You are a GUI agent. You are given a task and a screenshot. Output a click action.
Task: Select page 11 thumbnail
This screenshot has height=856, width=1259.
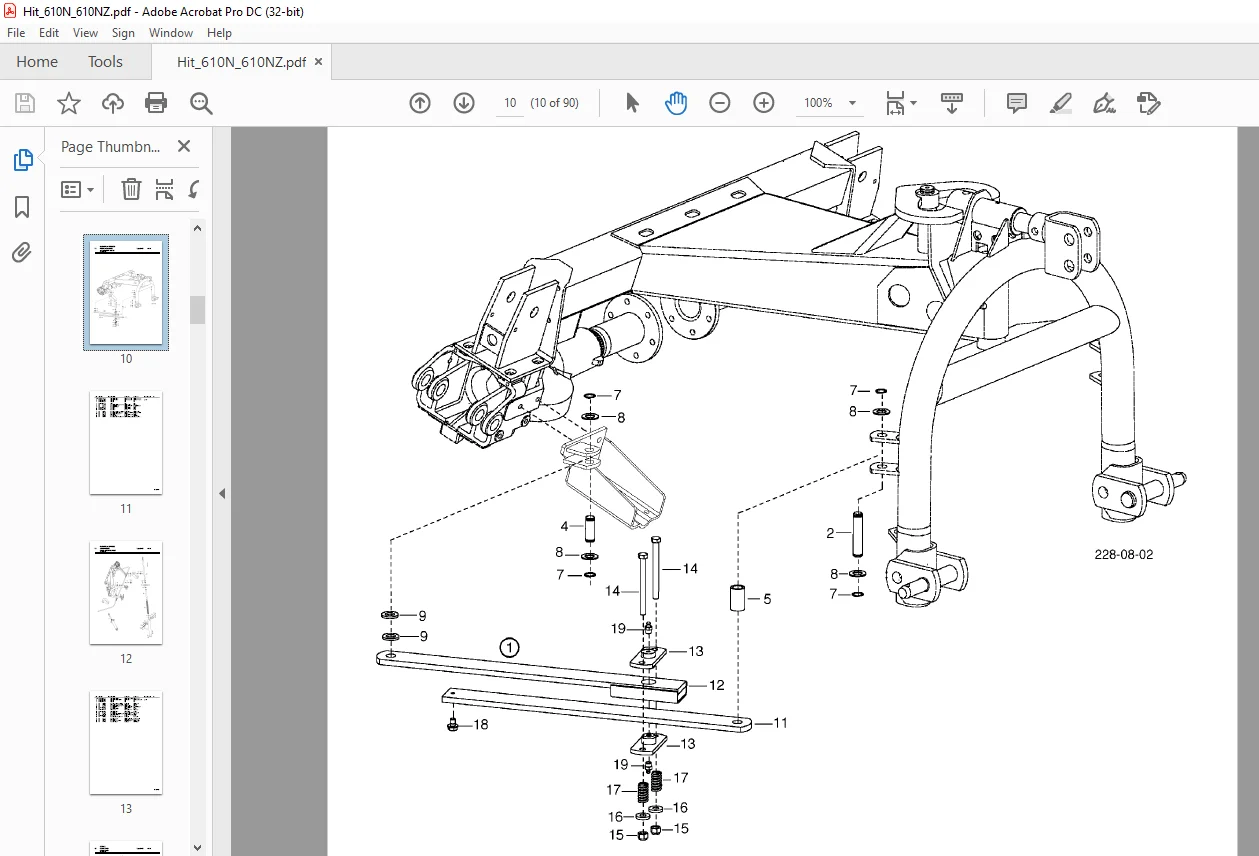coord(126,443)
